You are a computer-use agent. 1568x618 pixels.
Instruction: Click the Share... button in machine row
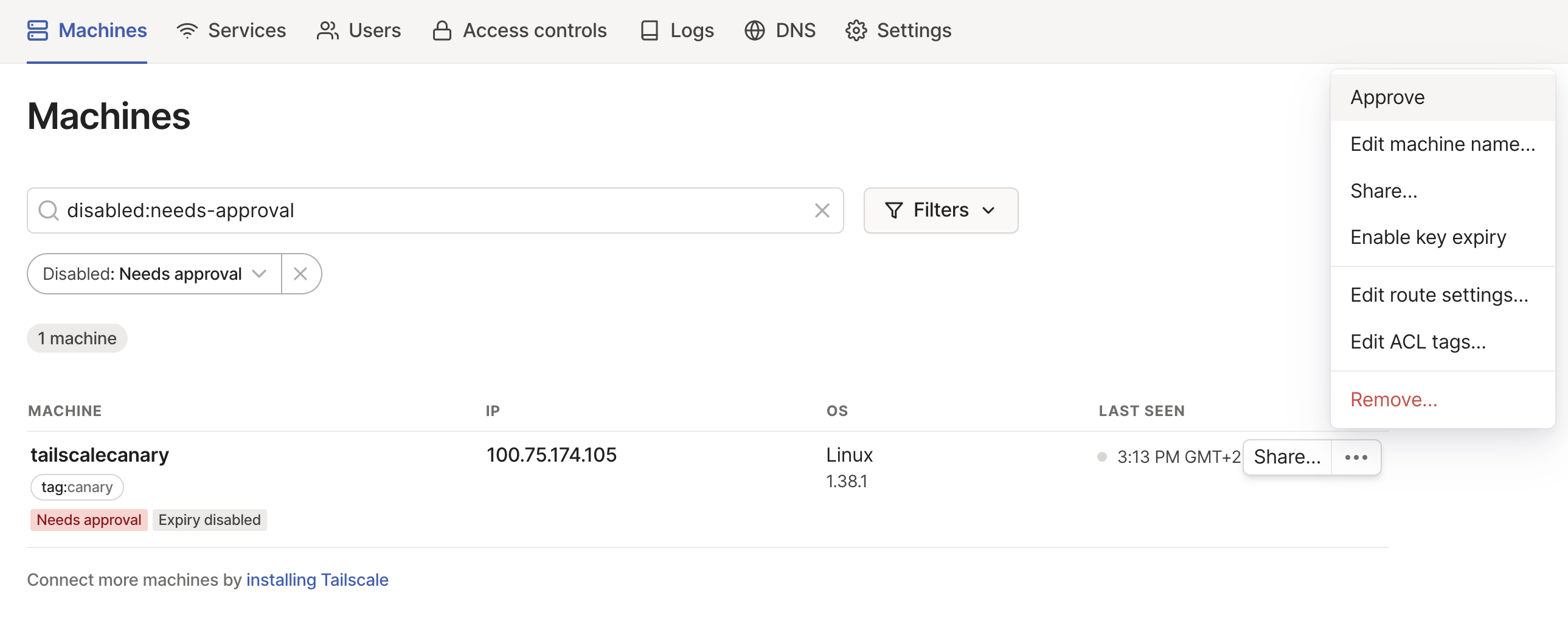[x=1288, y=458]
